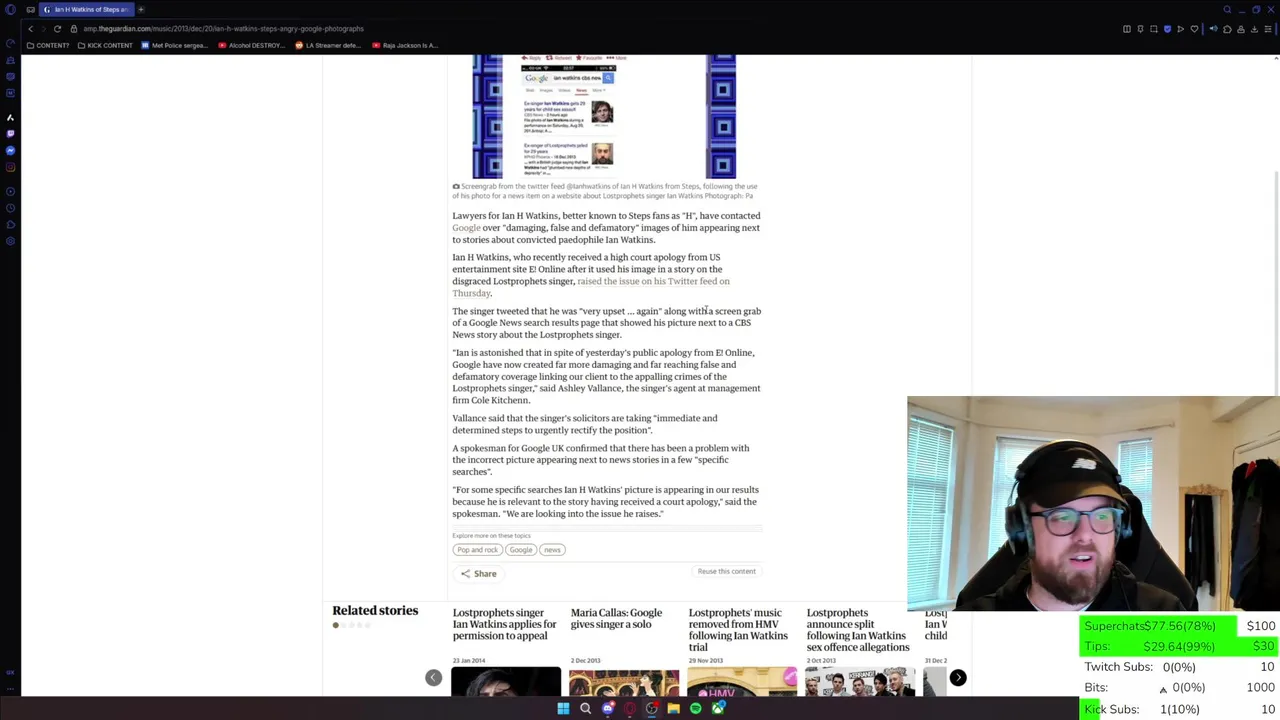This screenshot has height=720, width=1280.
Task: Open the downloads arrow icon
Action: [x=1254, y=29]
